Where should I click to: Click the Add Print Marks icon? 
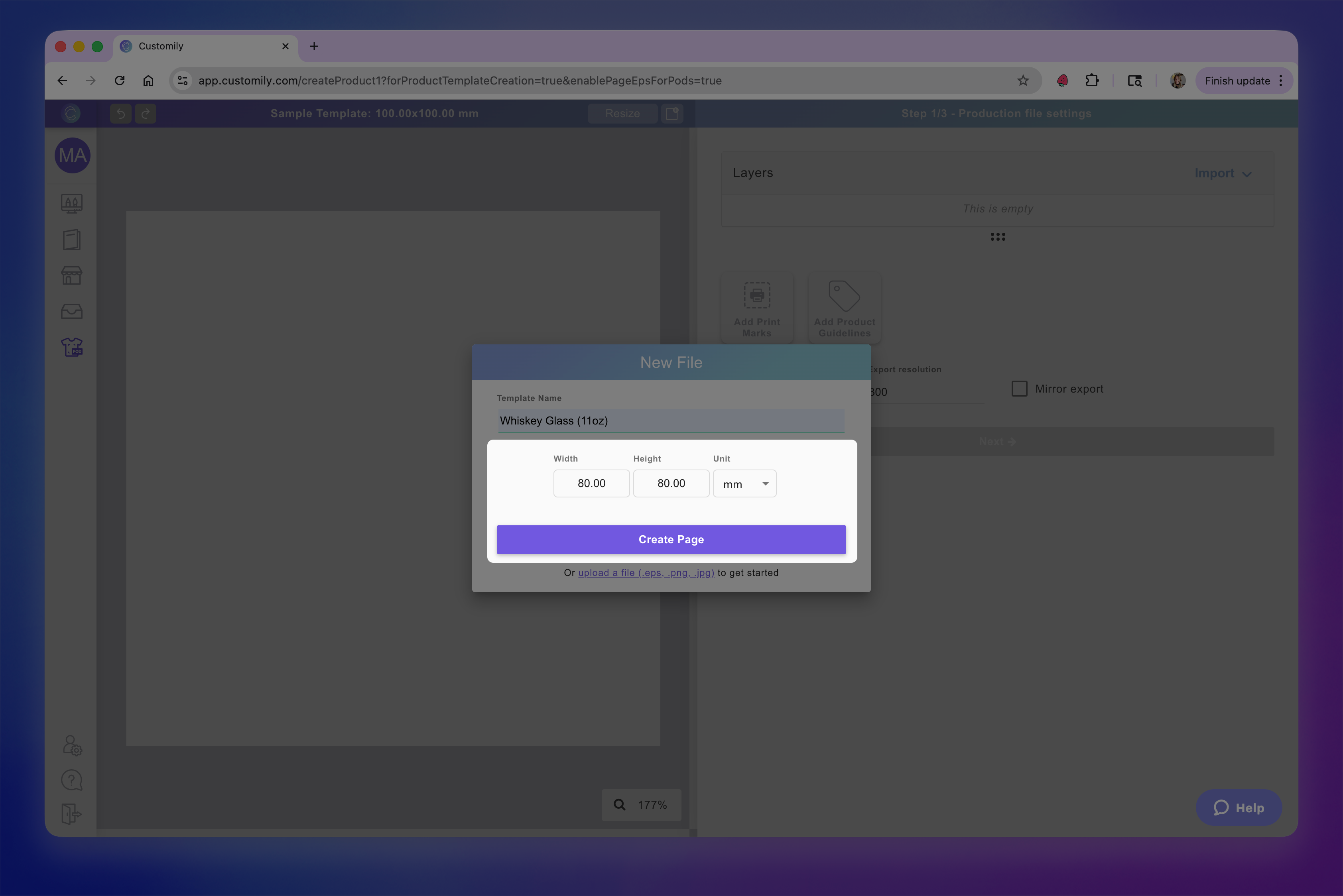(756, 296)
